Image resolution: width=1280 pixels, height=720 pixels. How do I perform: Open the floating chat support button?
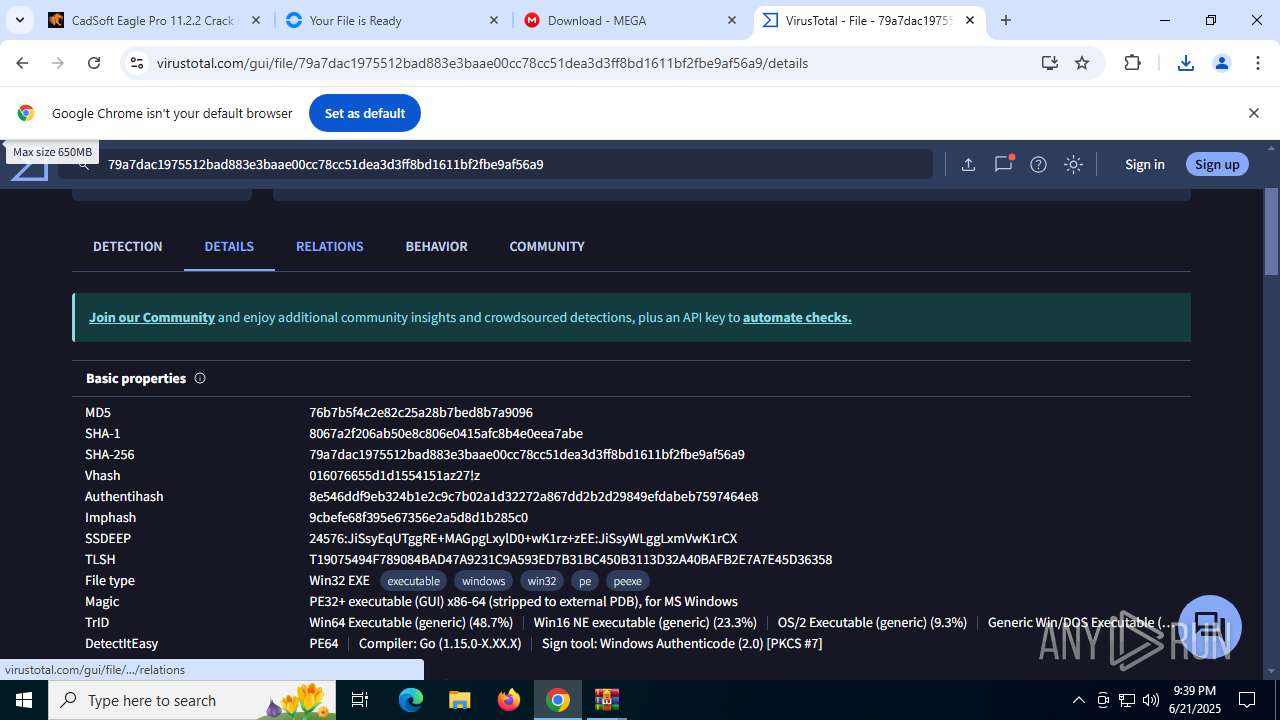coord(1210,627)
